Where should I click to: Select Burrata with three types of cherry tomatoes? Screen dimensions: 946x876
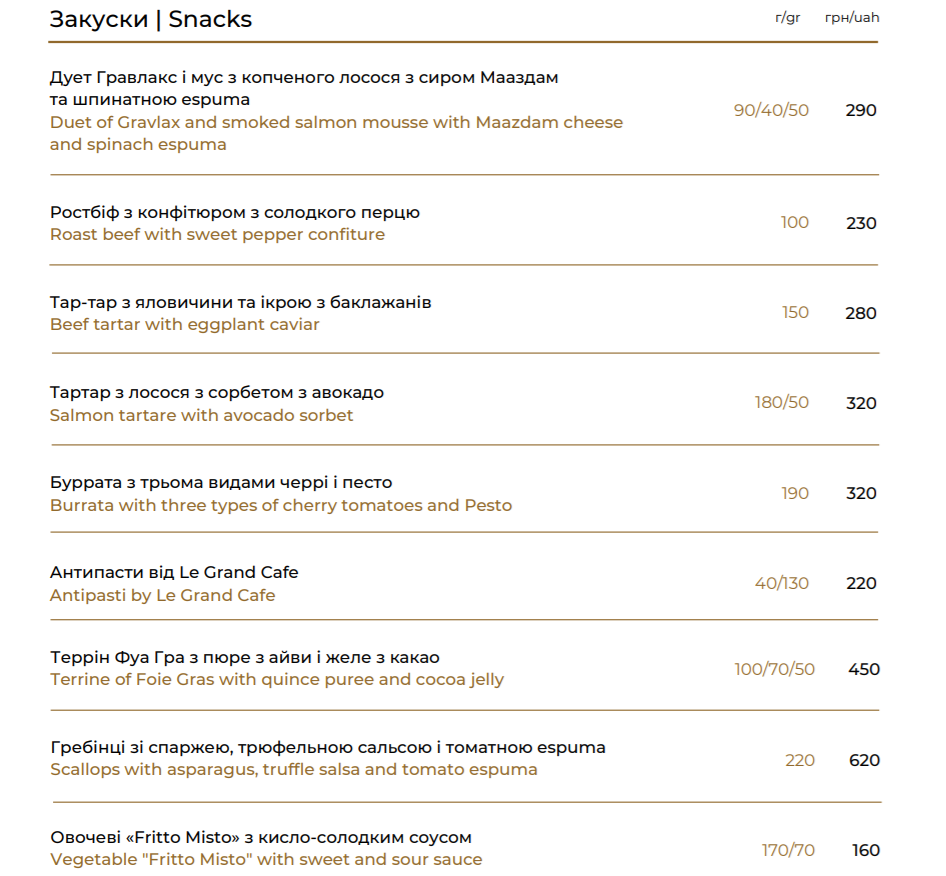pyautogui.click(x=281, y=505)
